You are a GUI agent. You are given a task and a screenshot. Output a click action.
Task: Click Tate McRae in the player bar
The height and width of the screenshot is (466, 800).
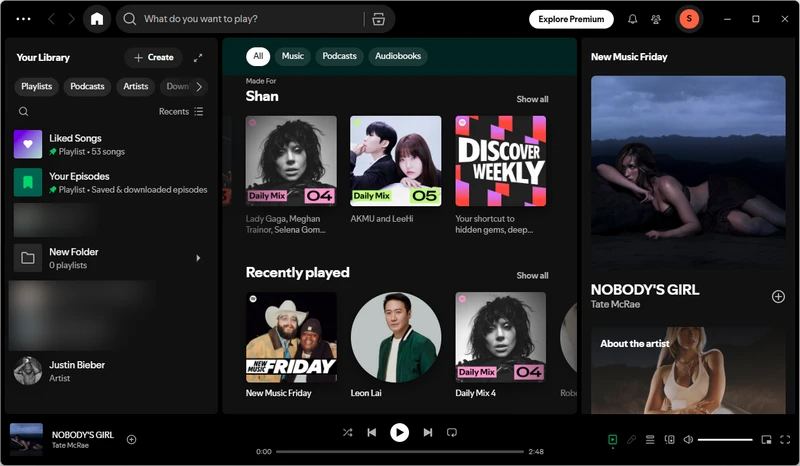70,446
